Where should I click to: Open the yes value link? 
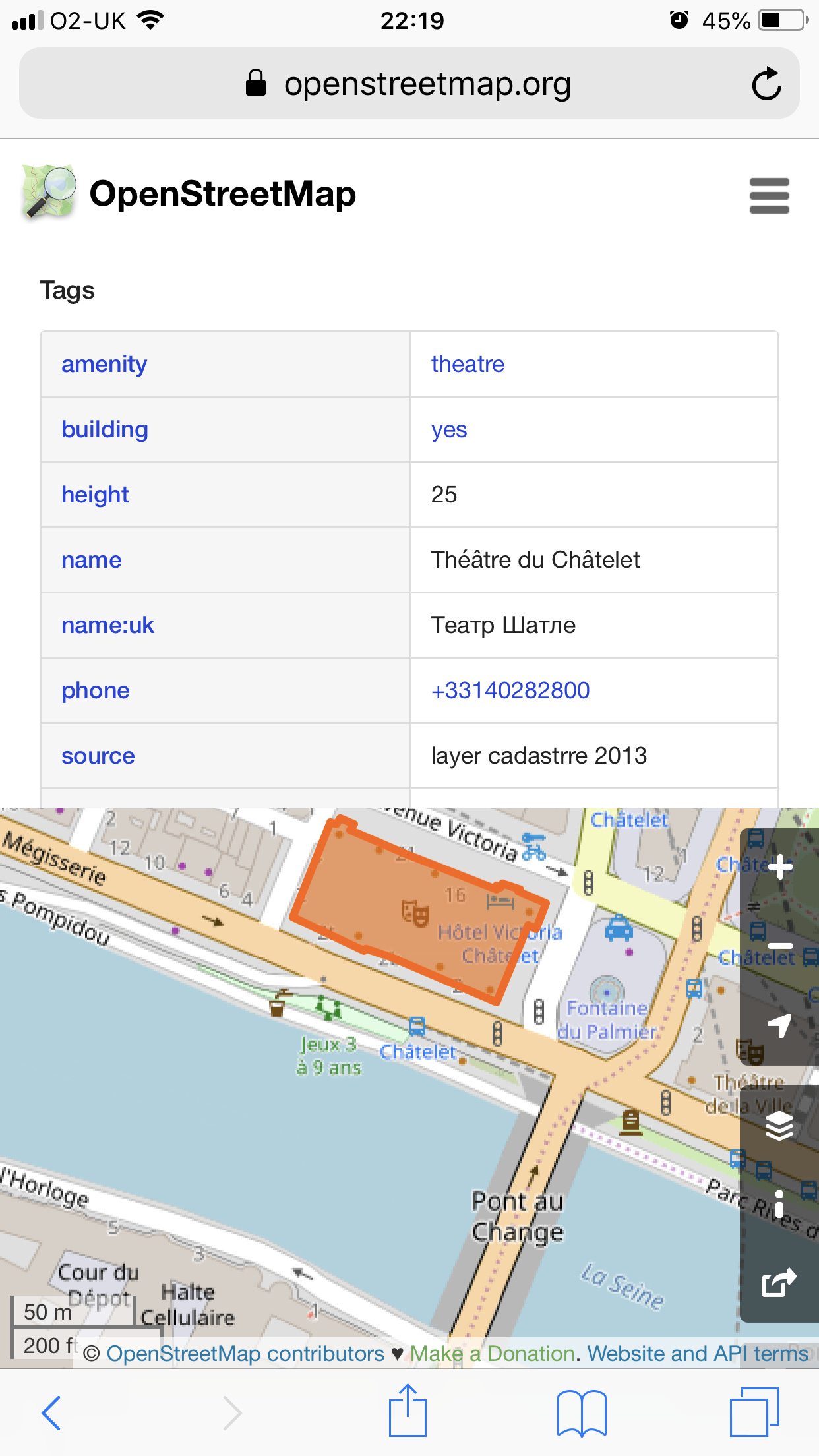449,429
